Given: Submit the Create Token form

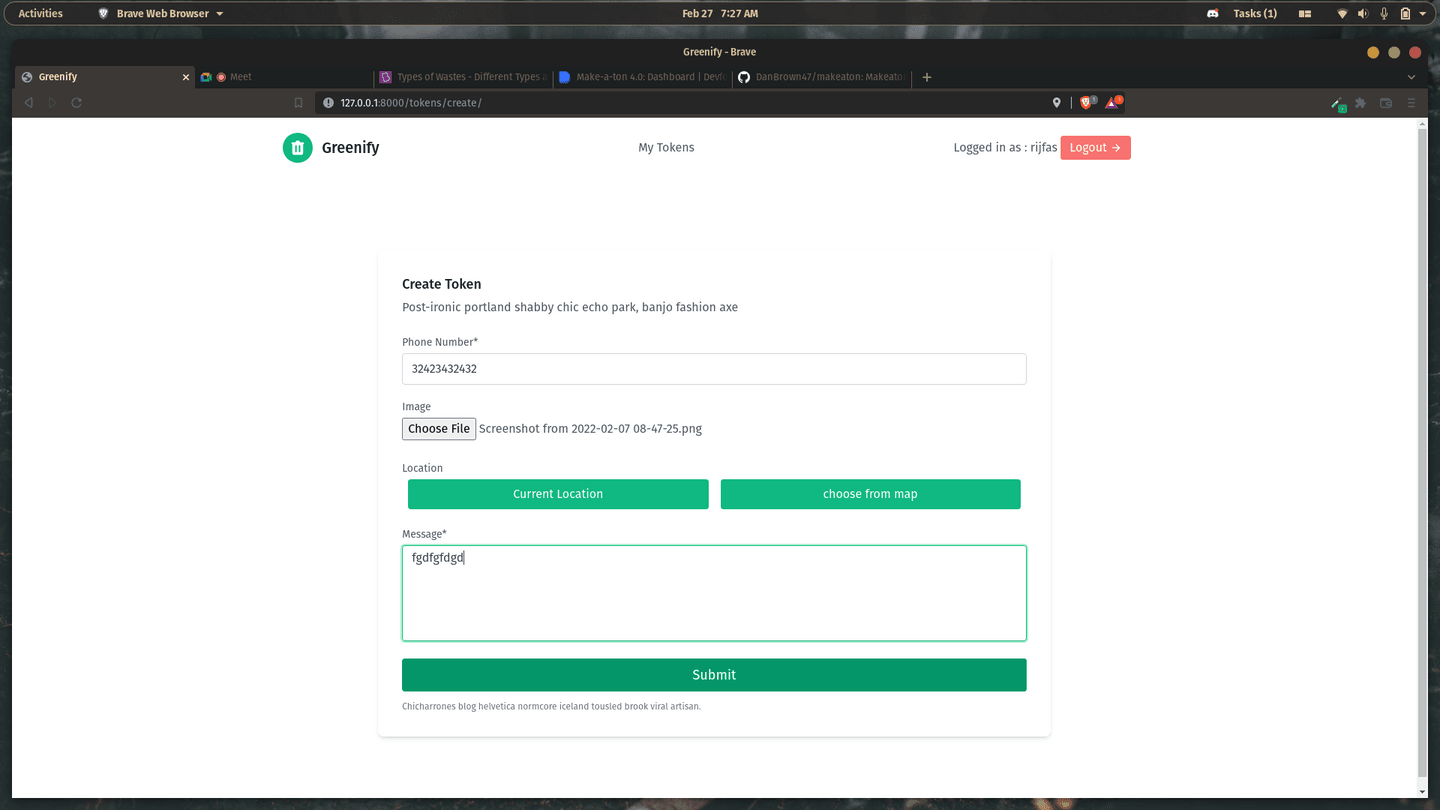Looking at the screenshot, I should (714, 675).
